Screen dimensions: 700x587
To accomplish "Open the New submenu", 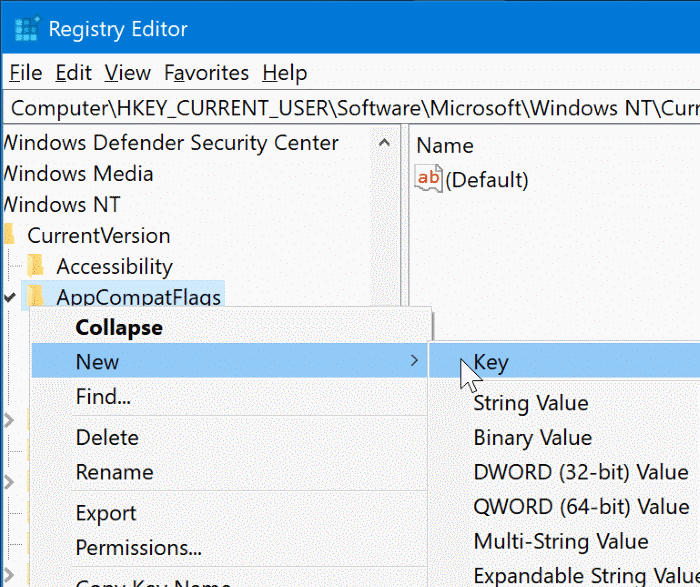I will [229, 361].
